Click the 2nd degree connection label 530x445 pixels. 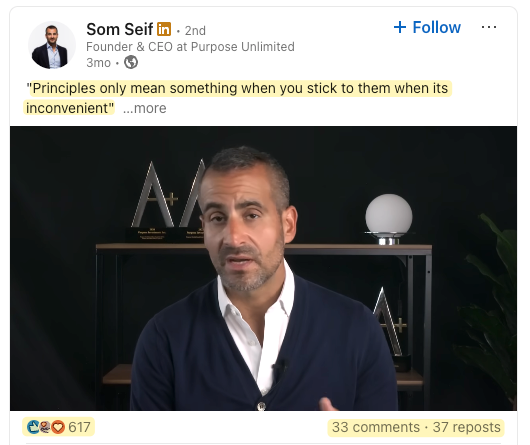click(195, 31)
